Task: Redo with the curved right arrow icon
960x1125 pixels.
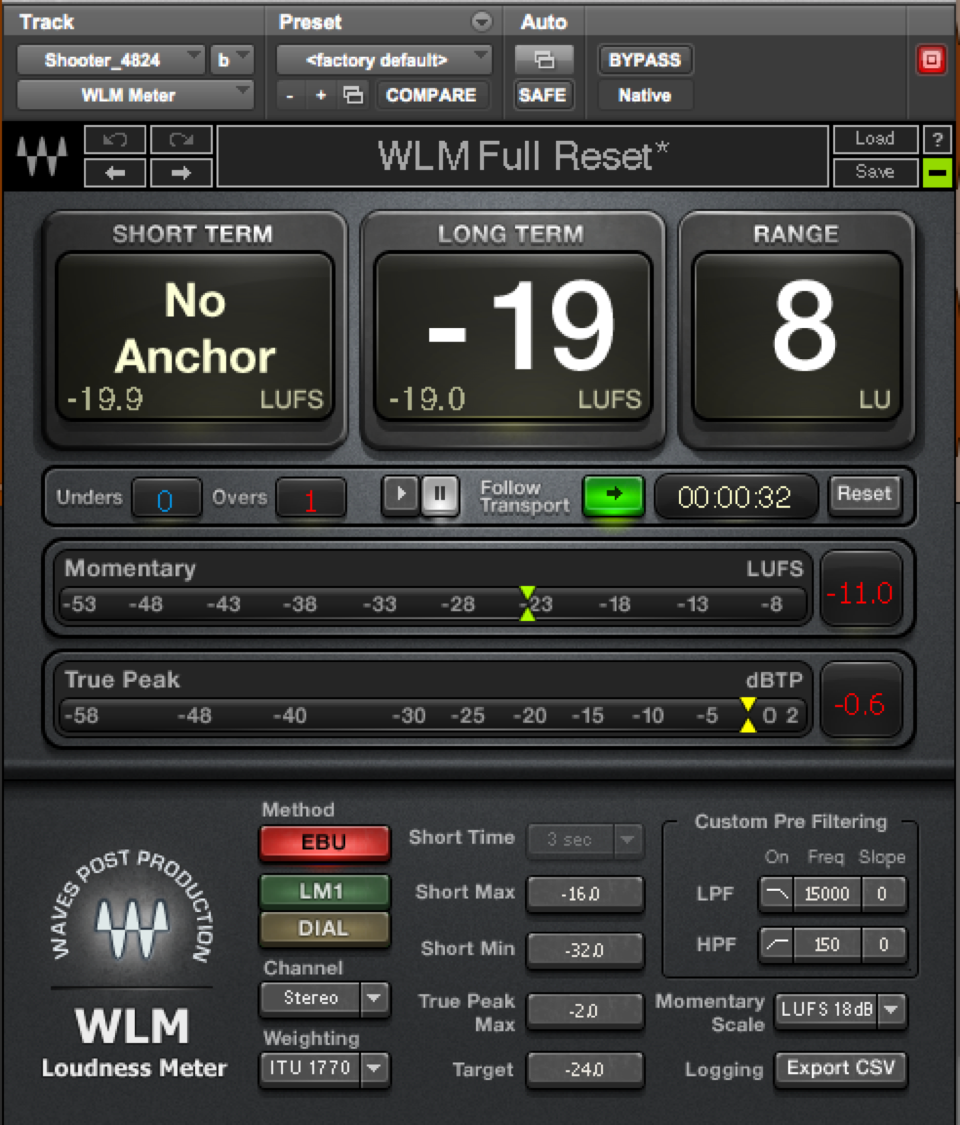Action: [181, 139]
